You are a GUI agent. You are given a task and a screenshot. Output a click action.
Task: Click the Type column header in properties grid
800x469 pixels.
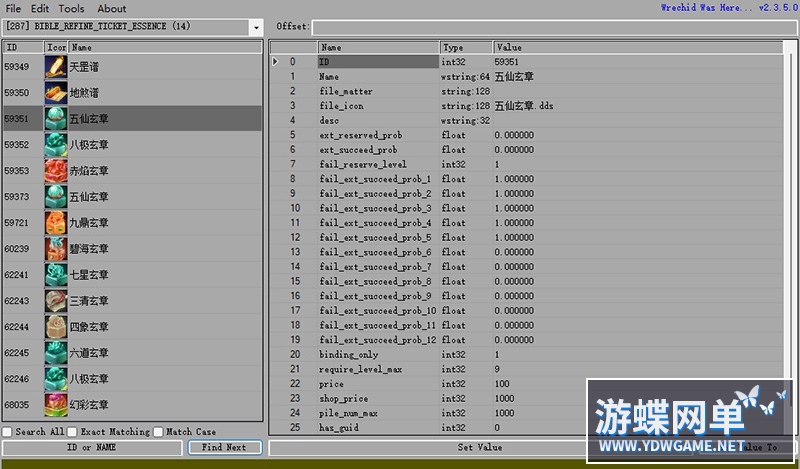coord(466,47)
